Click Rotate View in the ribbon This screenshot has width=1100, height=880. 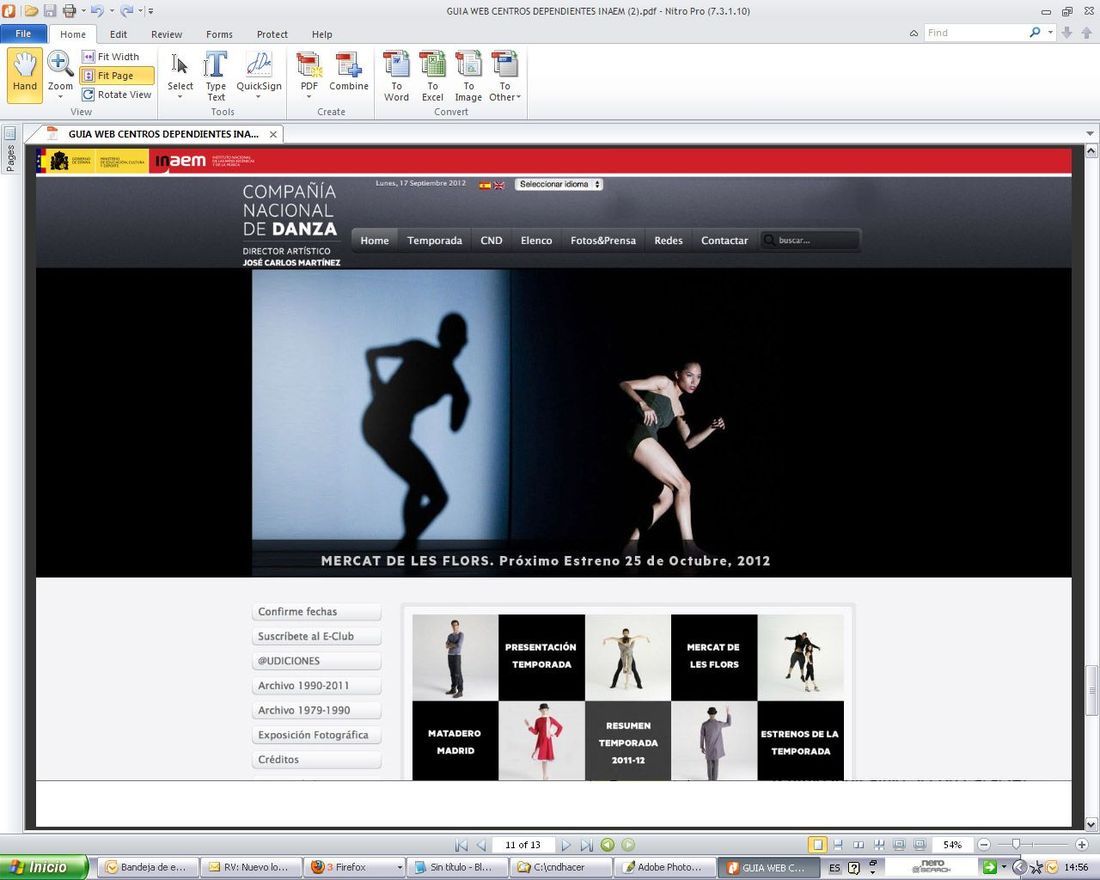[116, 95]
